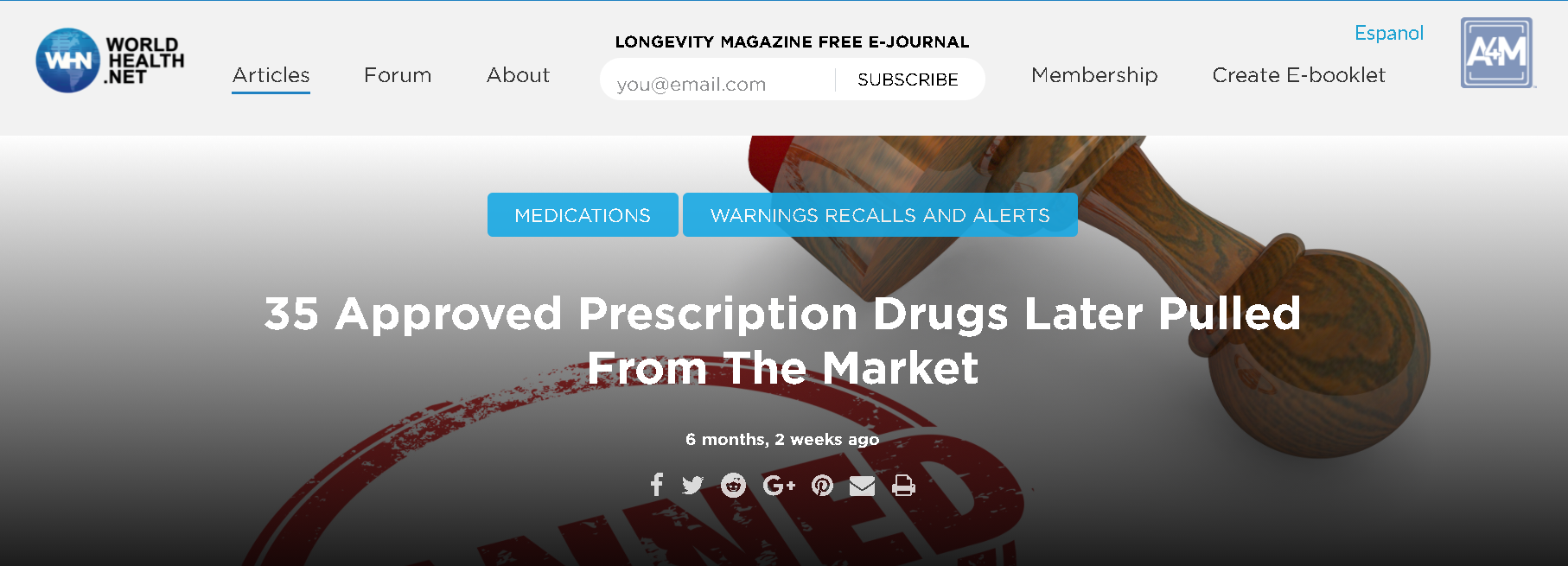This screenshot has width=1568, height=566.
Task: Select the MEDICATIONS category tag
Action: [583, 214]
